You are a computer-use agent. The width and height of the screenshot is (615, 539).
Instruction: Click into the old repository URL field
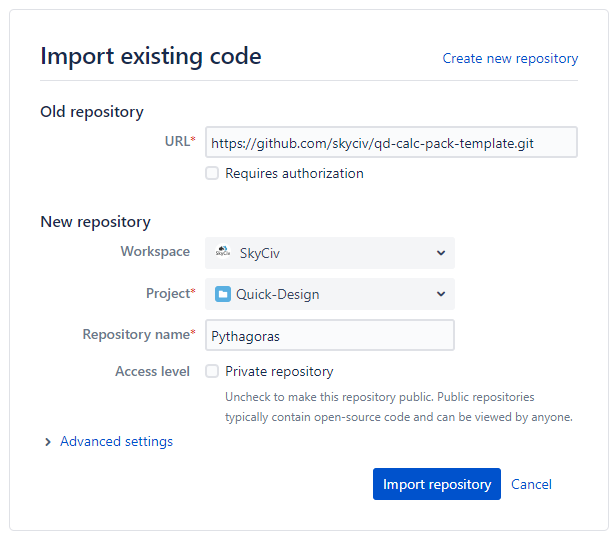click(391, 142)
